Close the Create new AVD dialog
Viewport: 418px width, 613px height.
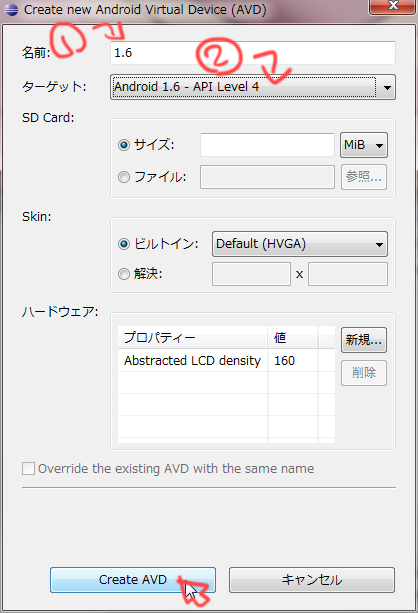tap(392, 7)
